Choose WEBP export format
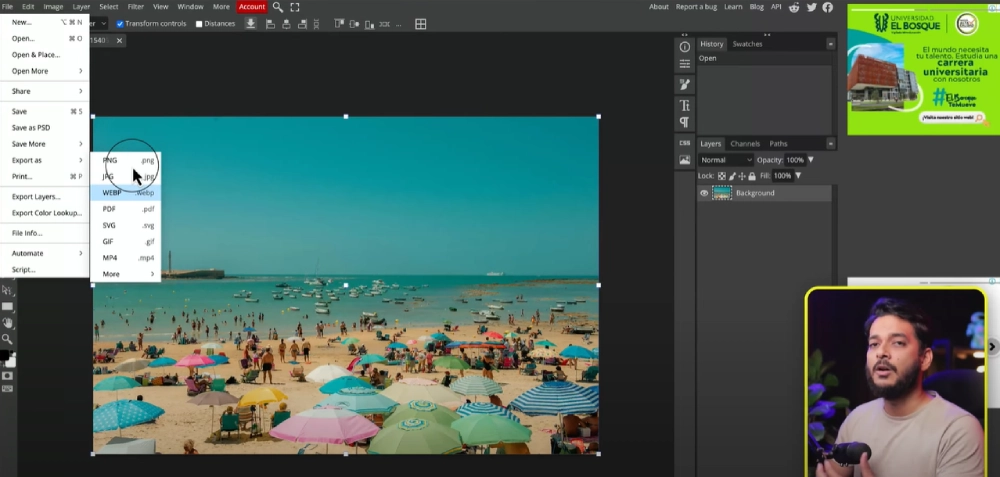This screenshot has height=477, width=1000. tap(126, 193)
